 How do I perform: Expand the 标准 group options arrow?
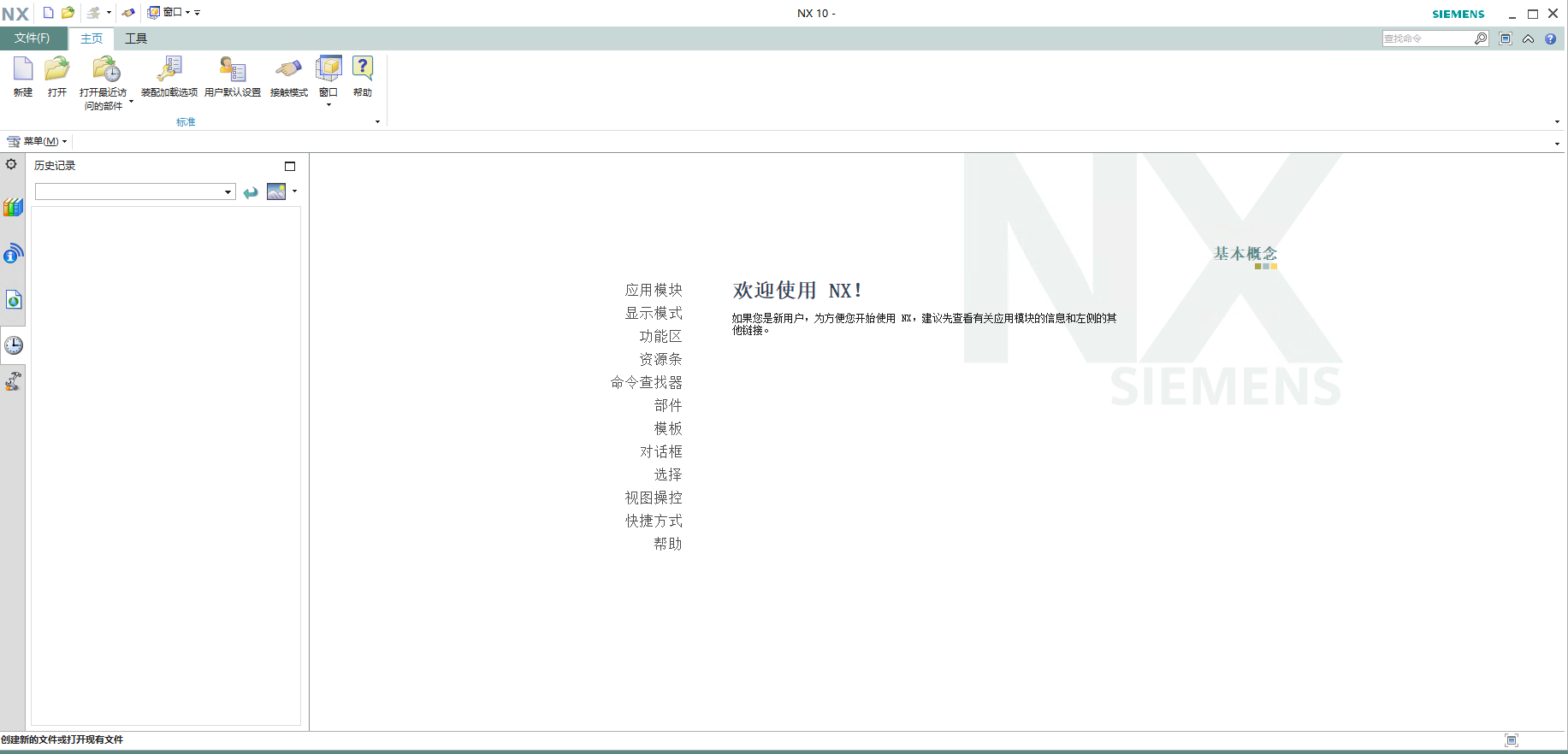pyautogui.click(x=377, y=121)
